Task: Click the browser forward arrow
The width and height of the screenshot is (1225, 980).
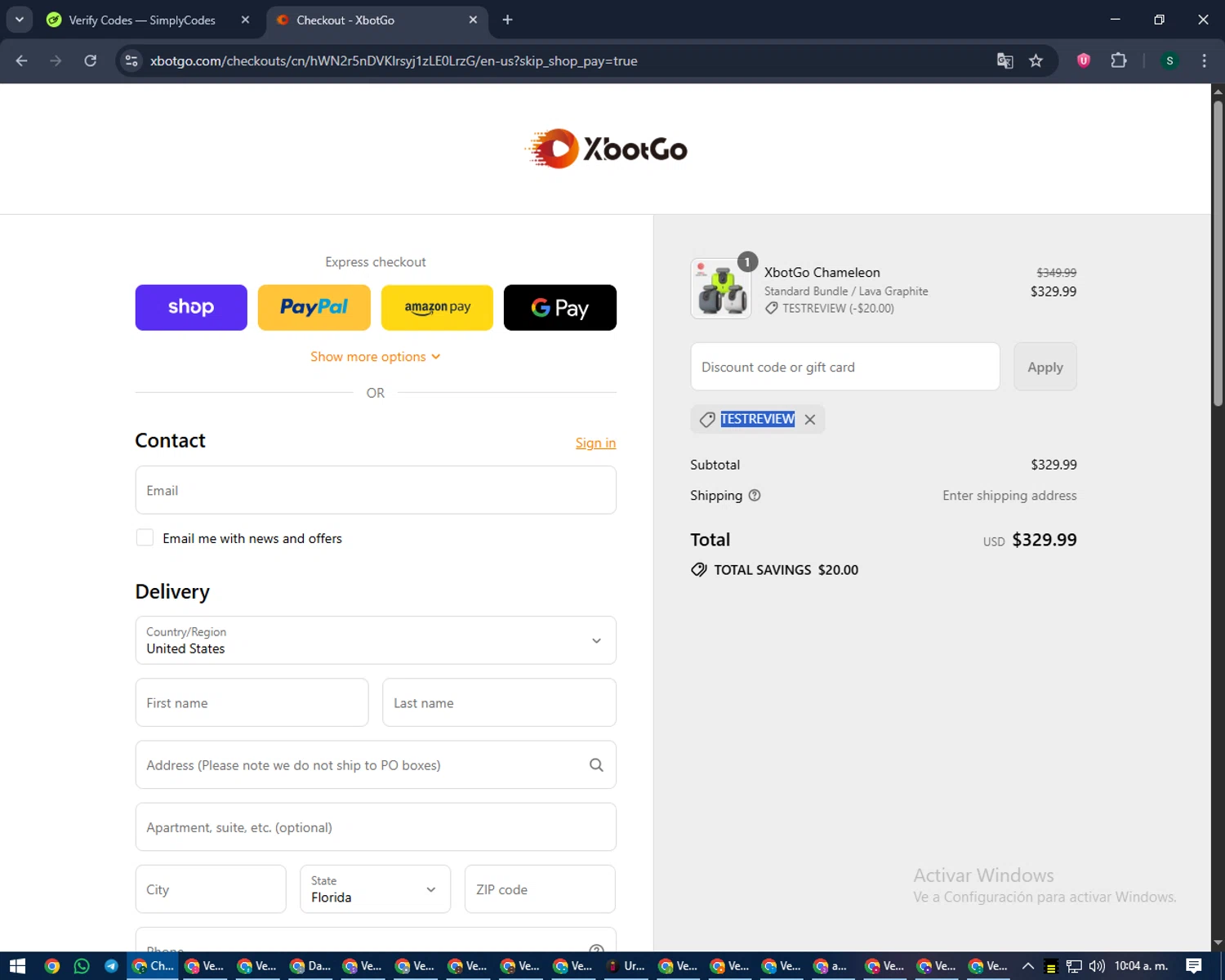Action: 56,60
